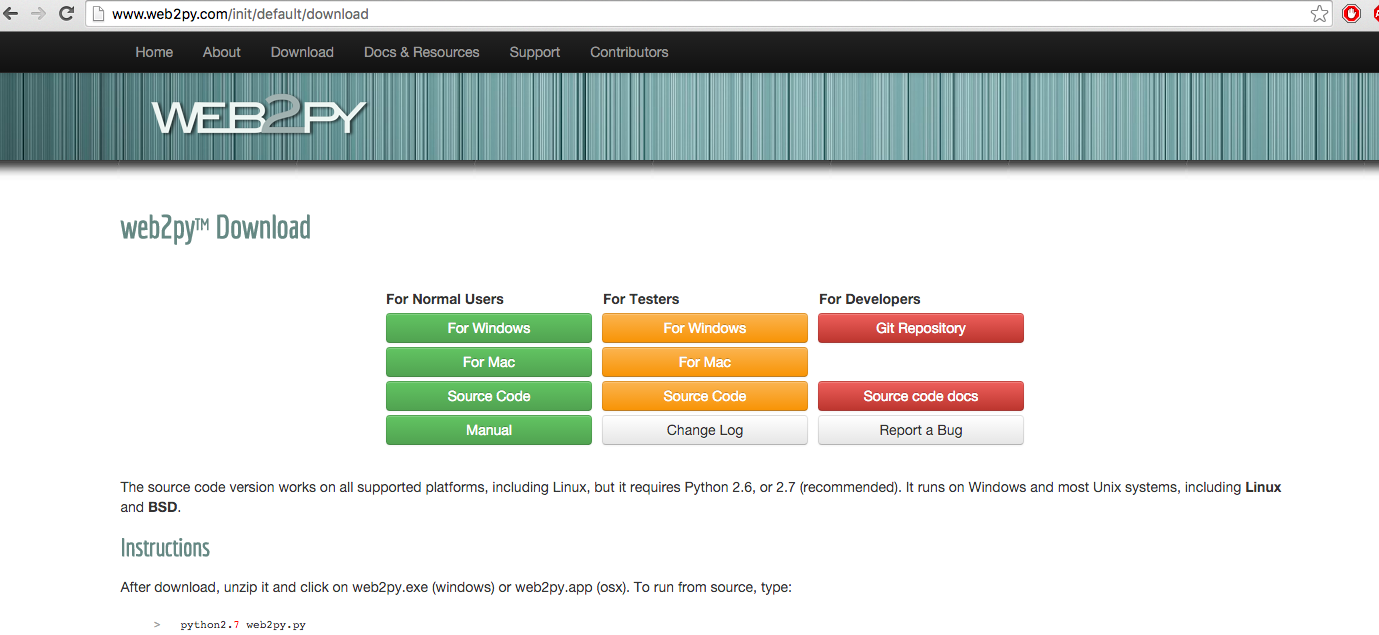Image resolution: width=1379 pixels, height=635 pixels.
Task: Focus the URL address bar field
Action: 700,14
